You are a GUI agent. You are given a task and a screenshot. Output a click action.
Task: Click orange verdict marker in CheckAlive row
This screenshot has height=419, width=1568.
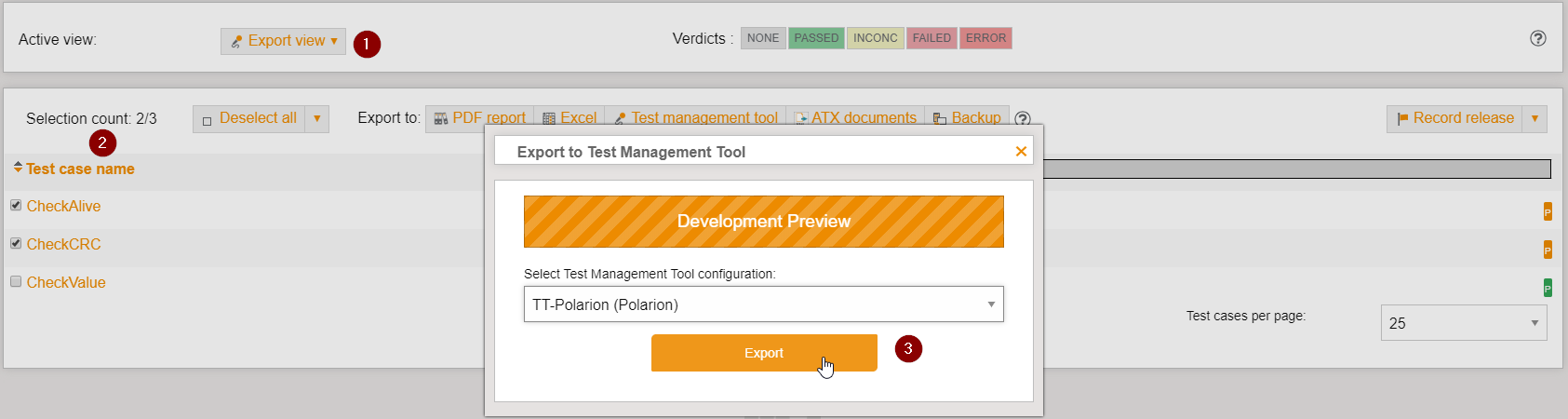[x=1548, y=211]
